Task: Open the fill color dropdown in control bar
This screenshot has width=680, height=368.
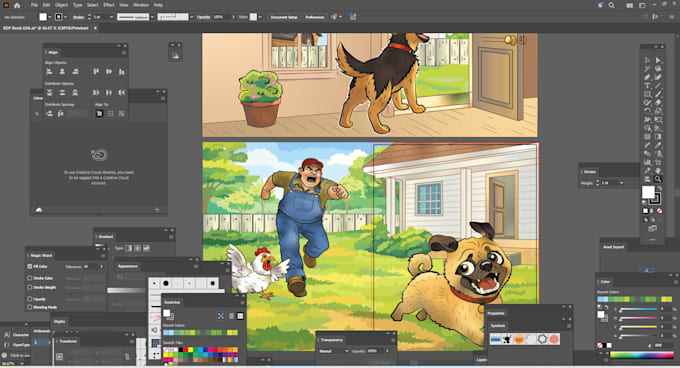Action: pos(49,17)
